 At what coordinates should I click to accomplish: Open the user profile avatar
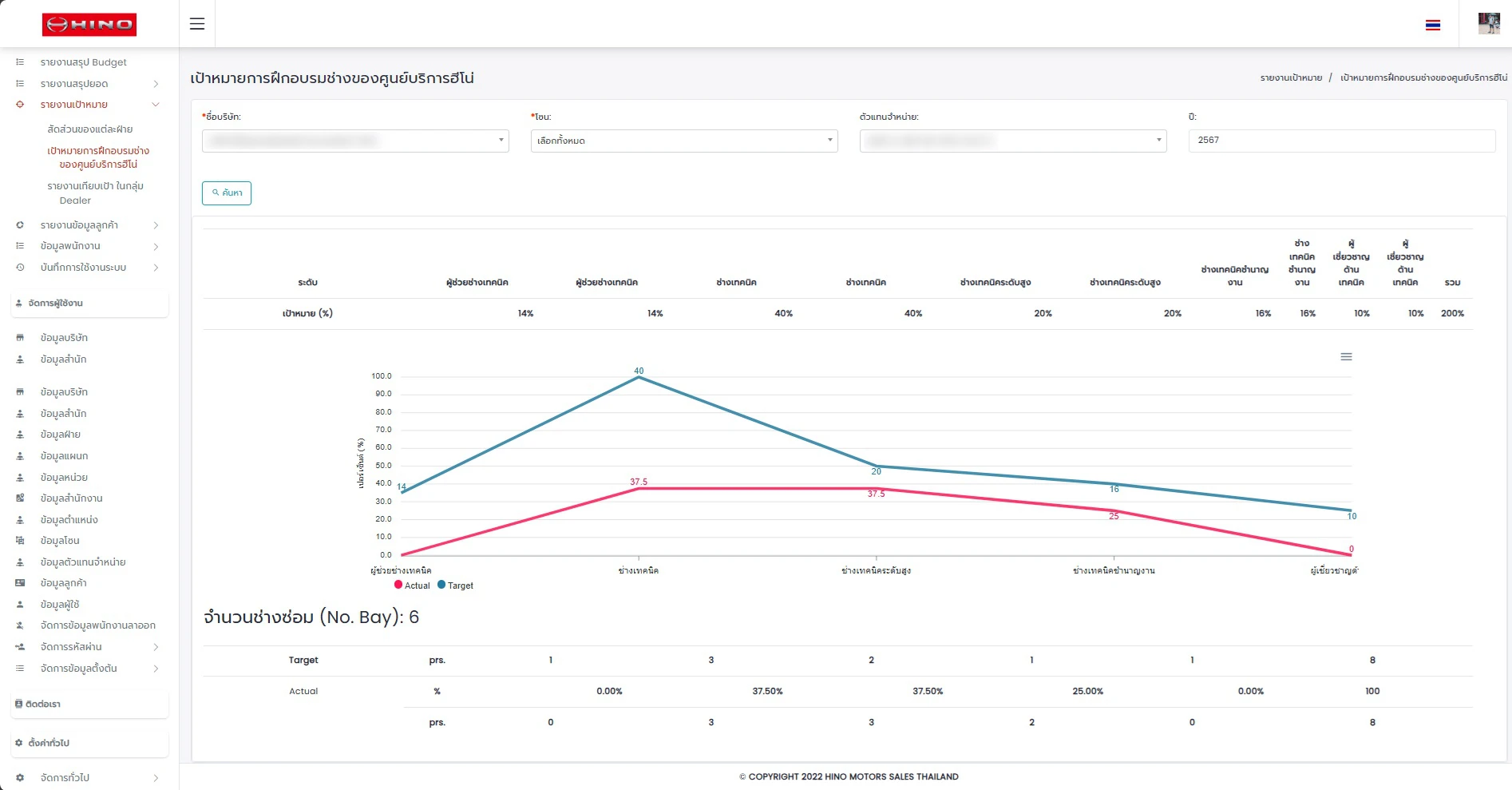click(x=1489, y=24)
